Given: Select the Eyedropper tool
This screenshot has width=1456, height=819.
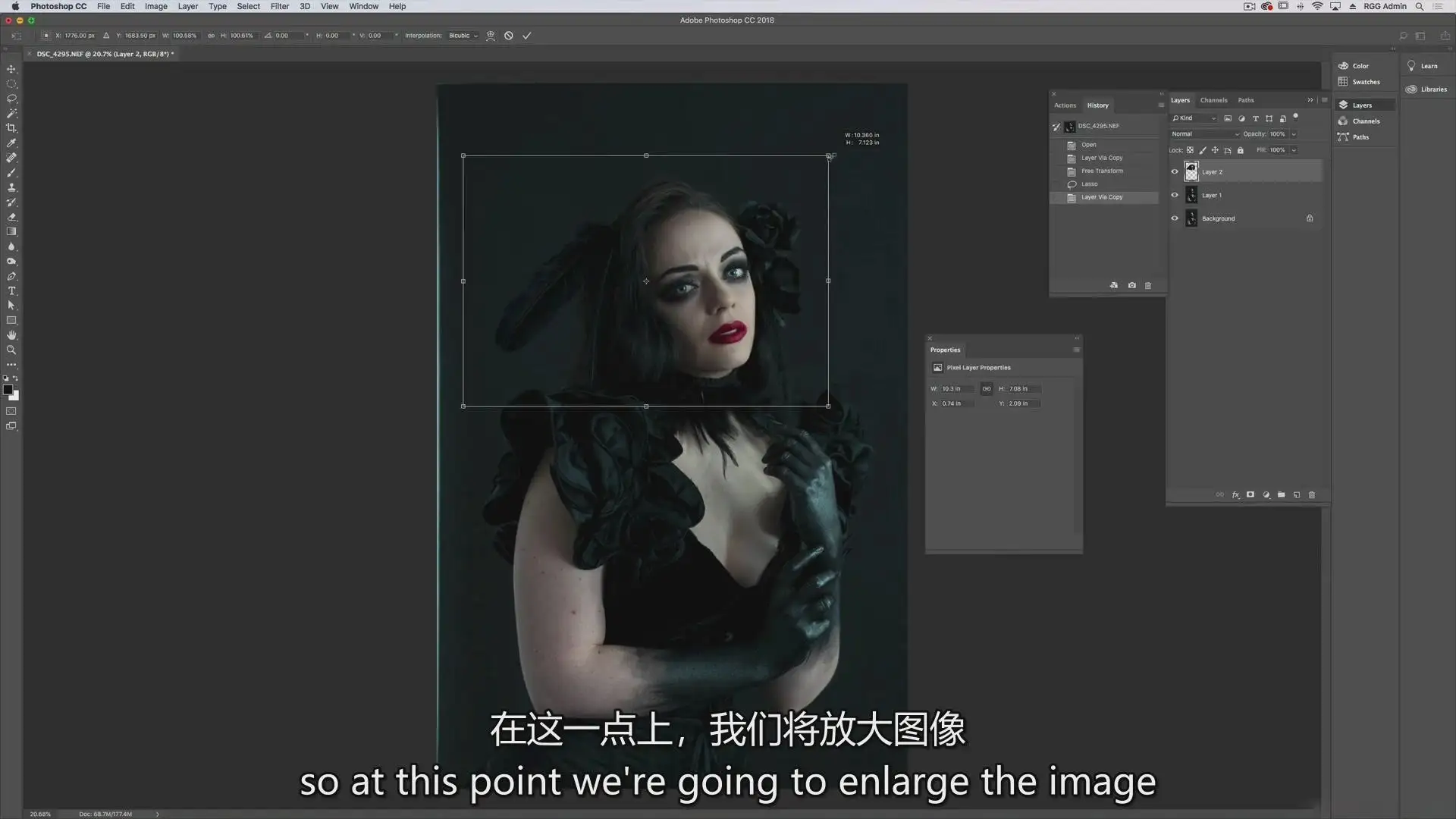Looking at the screenshot, I should point(11,143).
